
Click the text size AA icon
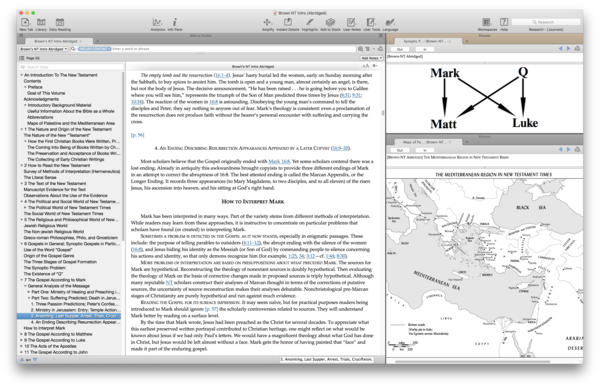click(x=365, y=66)
